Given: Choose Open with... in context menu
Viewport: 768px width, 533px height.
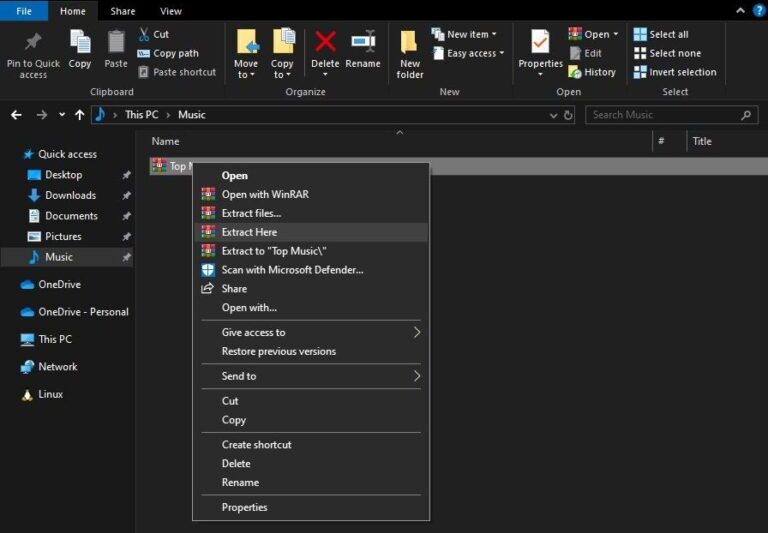Looking at the screenshot, I should point(311,308).
